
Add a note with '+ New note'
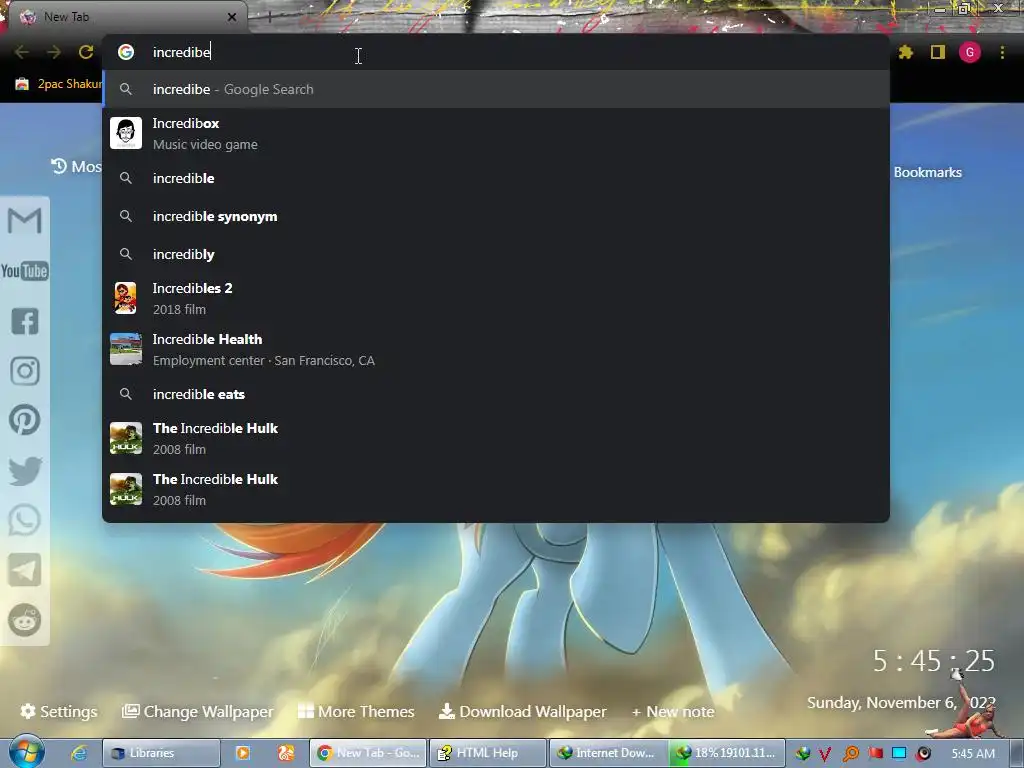click(673, 712)
